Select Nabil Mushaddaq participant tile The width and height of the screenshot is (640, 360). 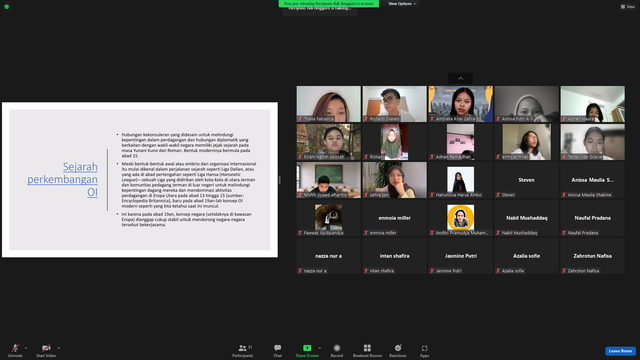click(527, 218)
